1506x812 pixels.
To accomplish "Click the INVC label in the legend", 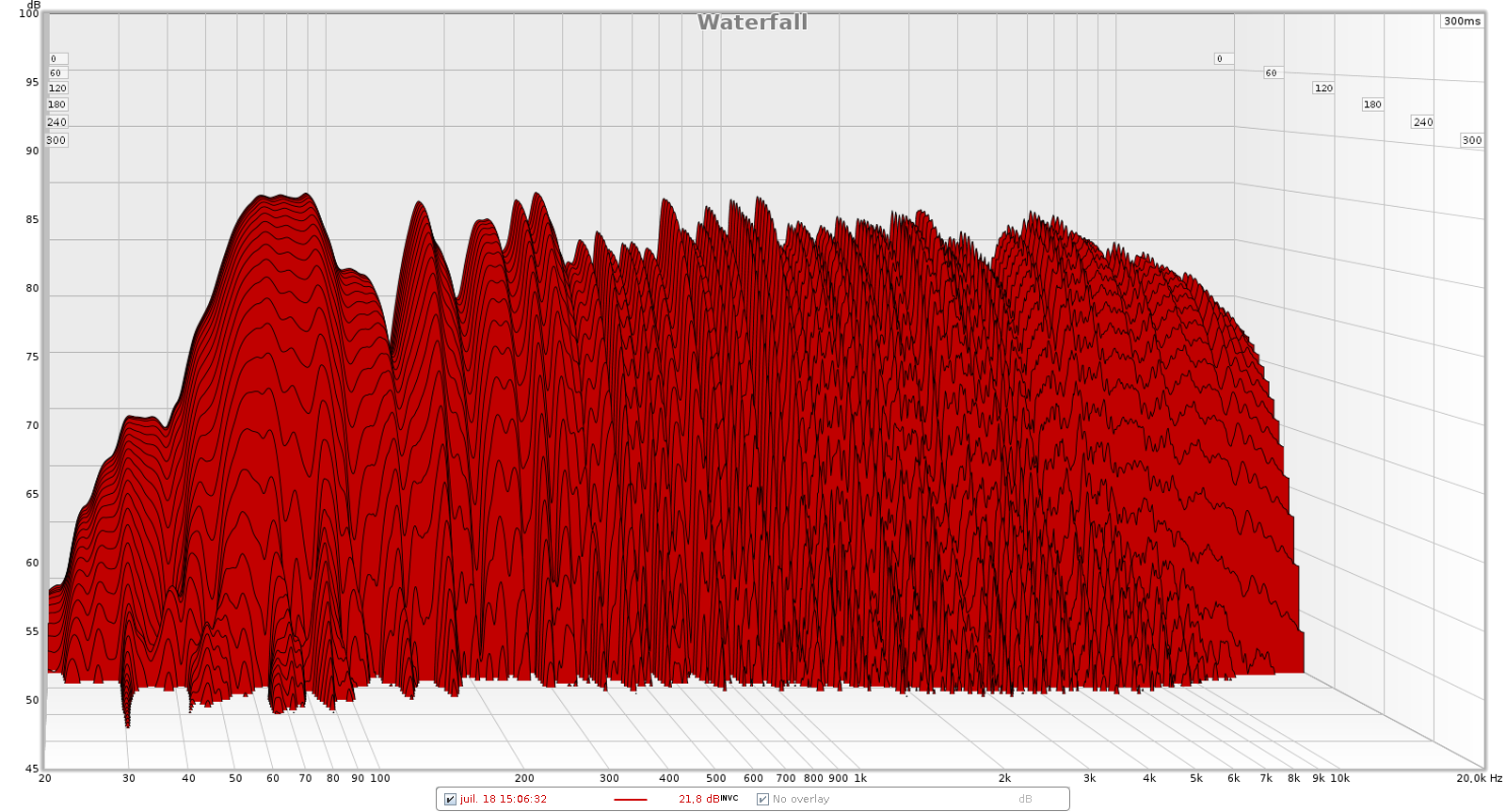I will point(729,798).
